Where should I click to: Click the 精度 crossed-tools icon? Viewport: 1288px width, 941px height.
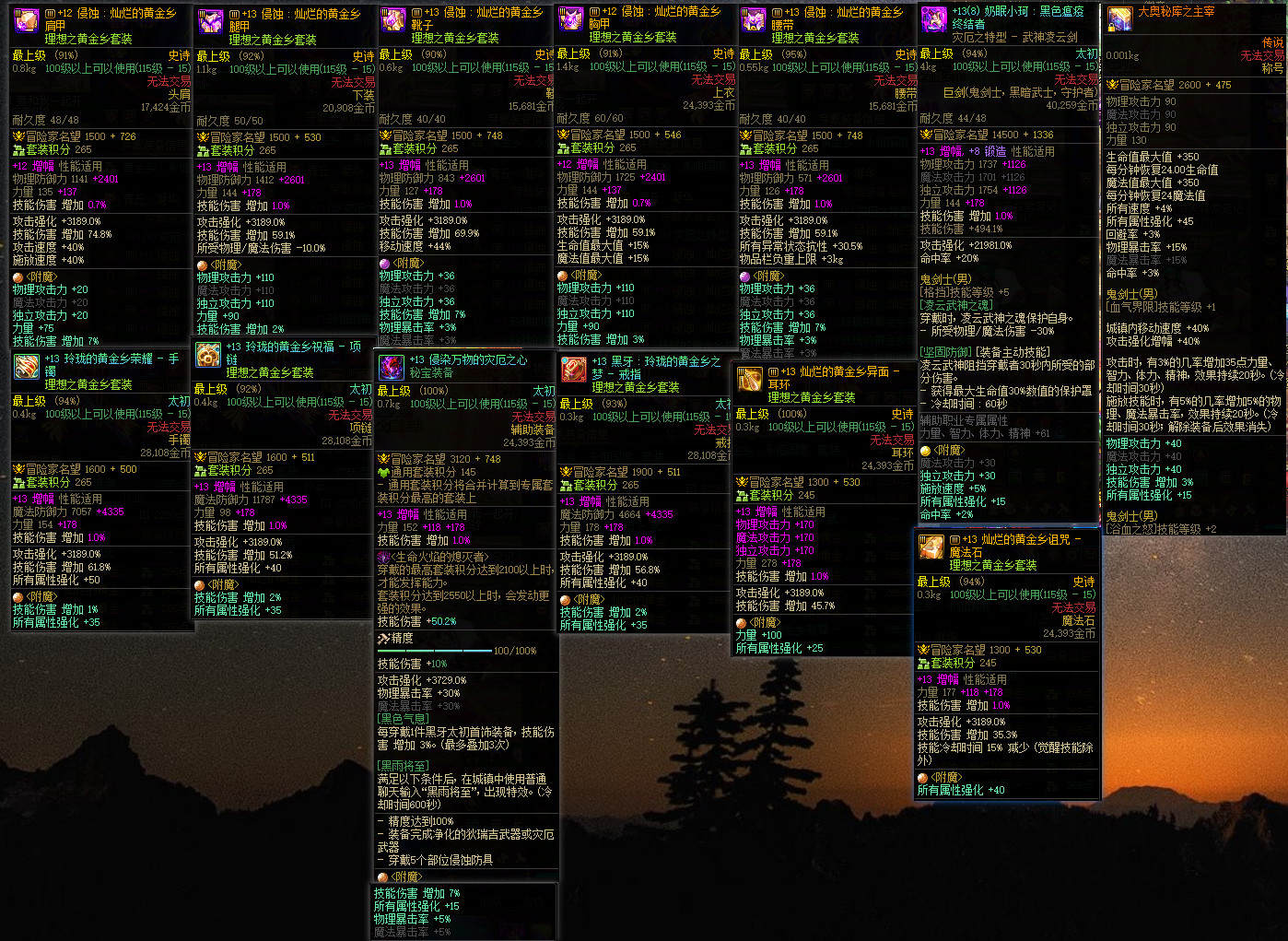[384, 638]
